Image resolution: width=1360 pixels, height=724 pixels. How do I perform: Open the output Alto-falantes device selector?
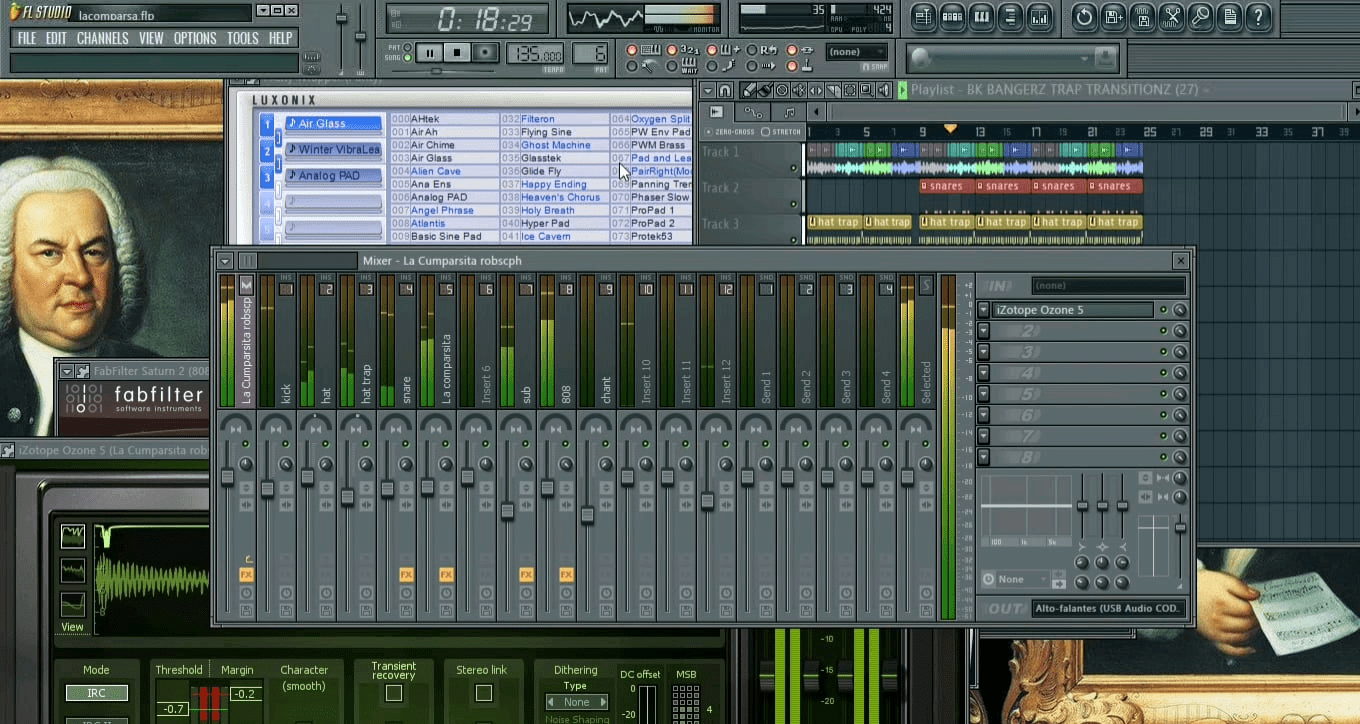point(1109,608)
